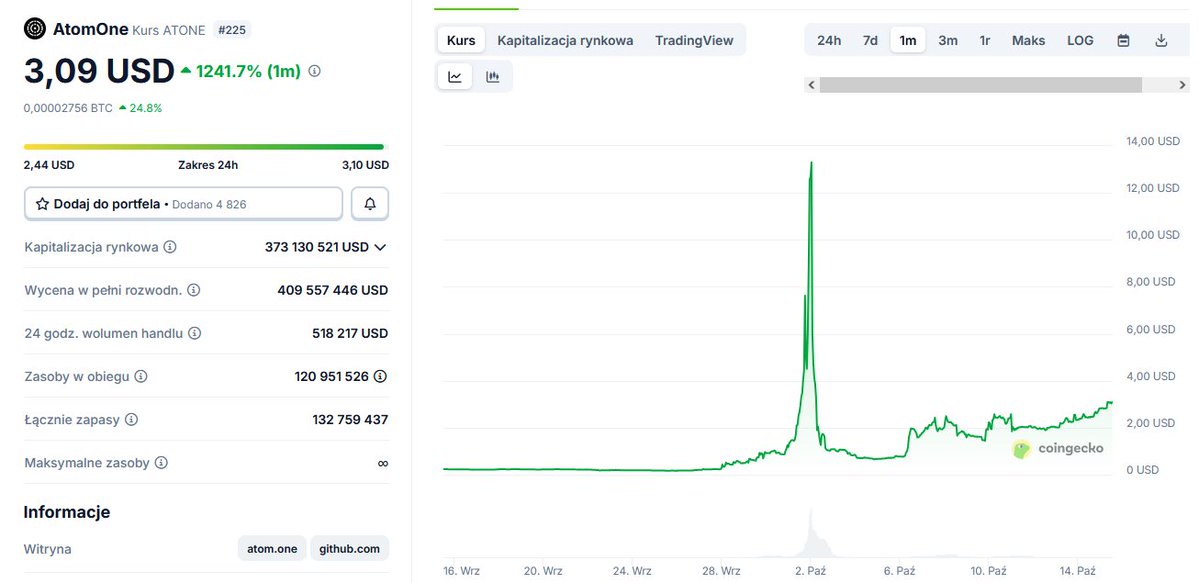Show info for Łącznie zapasy

[132, 419]
